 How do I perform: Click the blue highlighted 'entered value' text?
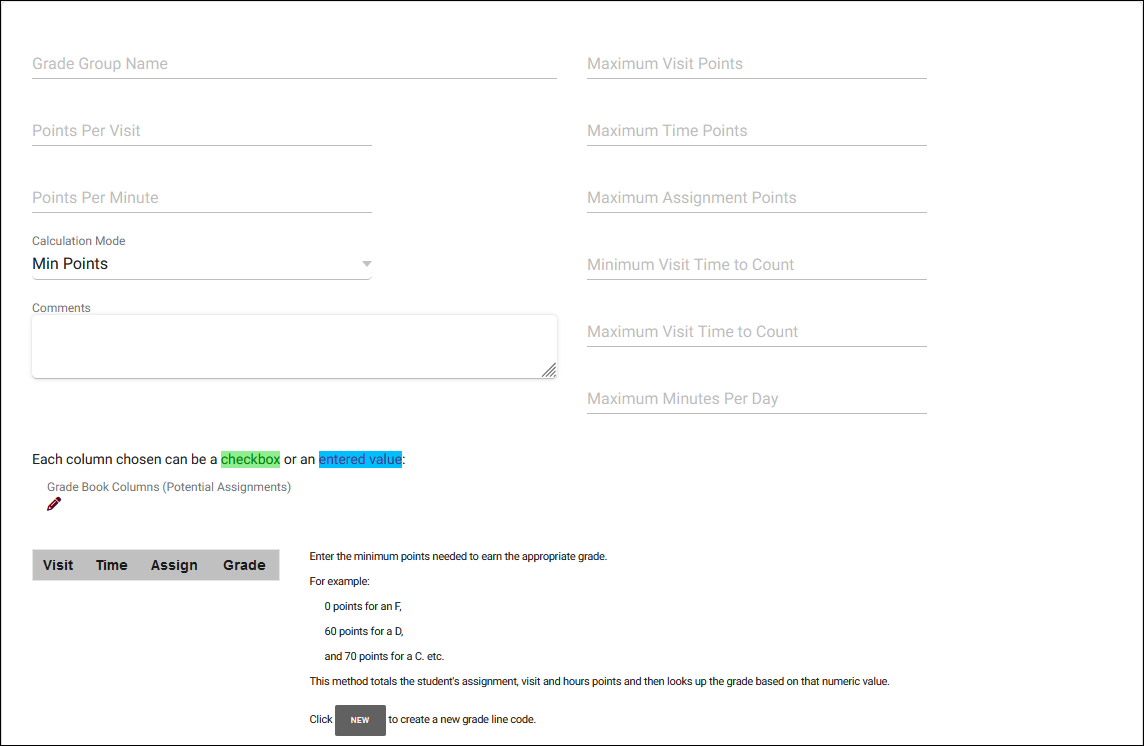point(360,459)
